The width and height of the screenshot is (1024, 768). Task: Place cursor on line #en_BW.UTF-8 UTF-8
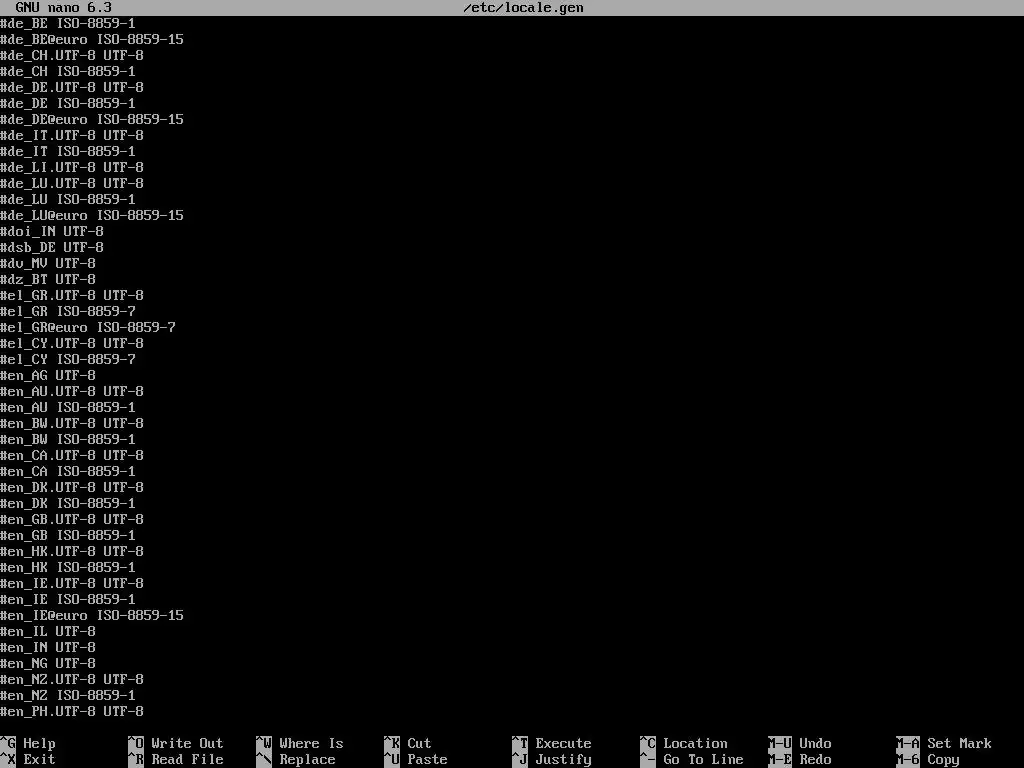pos(72,423)
